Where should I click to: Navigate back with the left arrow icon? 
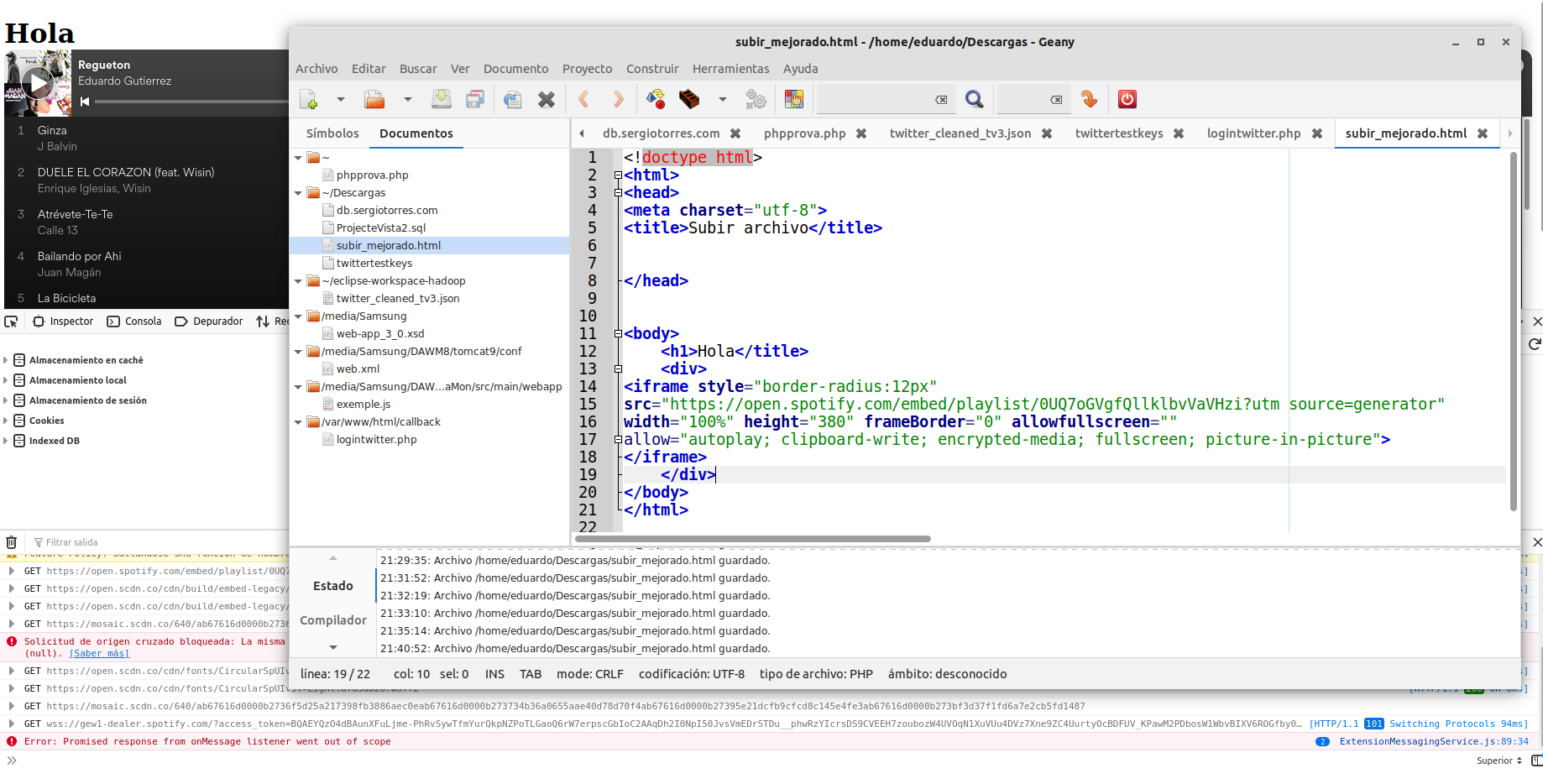tap(583, 99)
